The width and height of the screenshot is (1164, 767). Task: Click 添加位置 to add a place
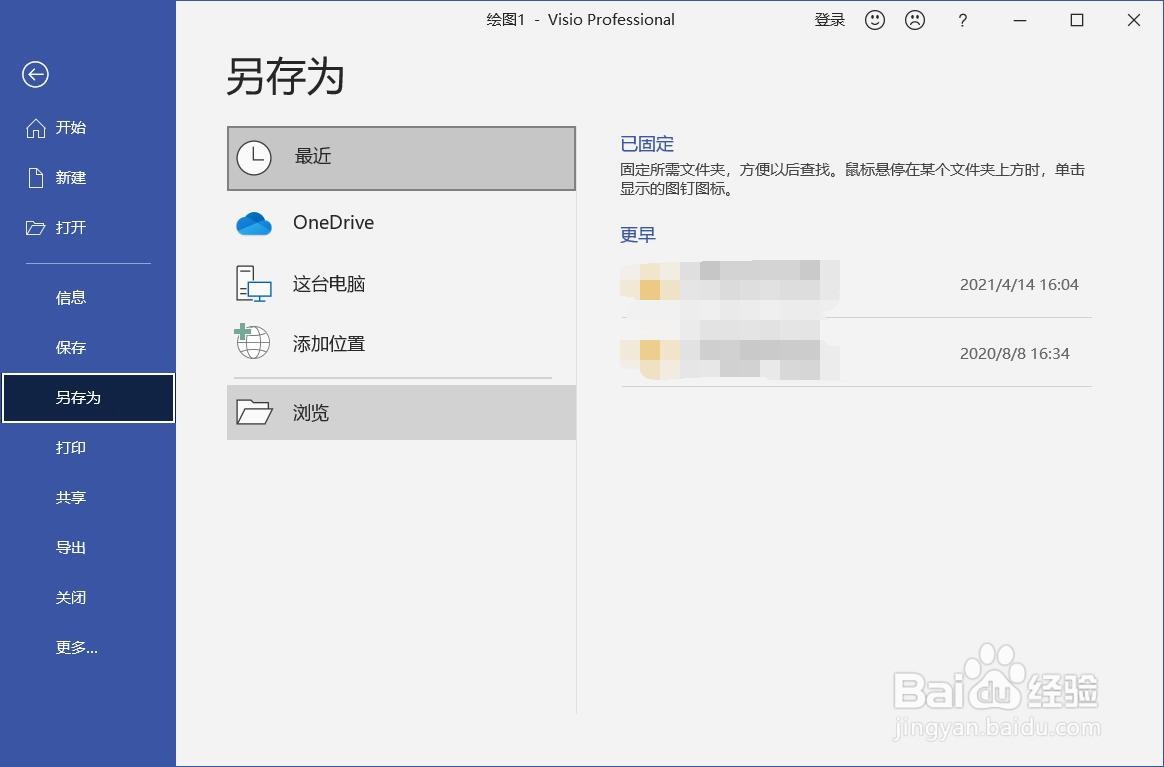click(401, 344)
